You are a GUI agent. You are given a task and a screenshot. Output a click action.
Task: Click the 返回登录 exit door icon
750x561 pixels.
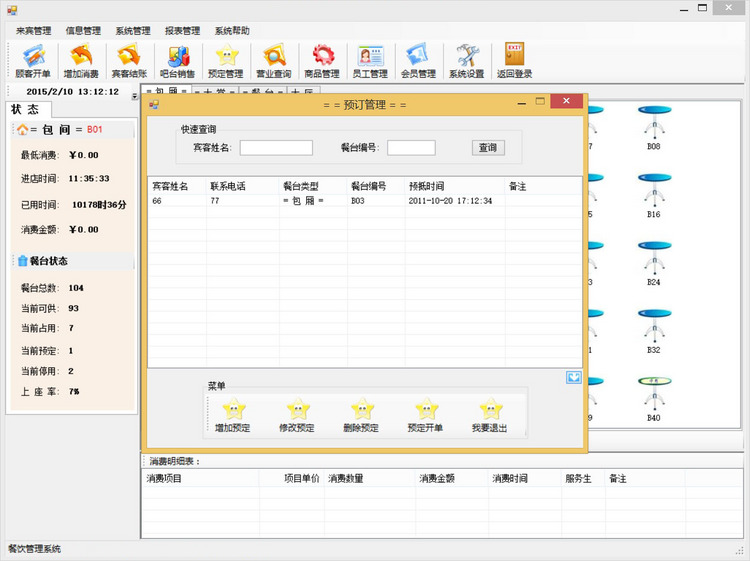click(514, 60)
